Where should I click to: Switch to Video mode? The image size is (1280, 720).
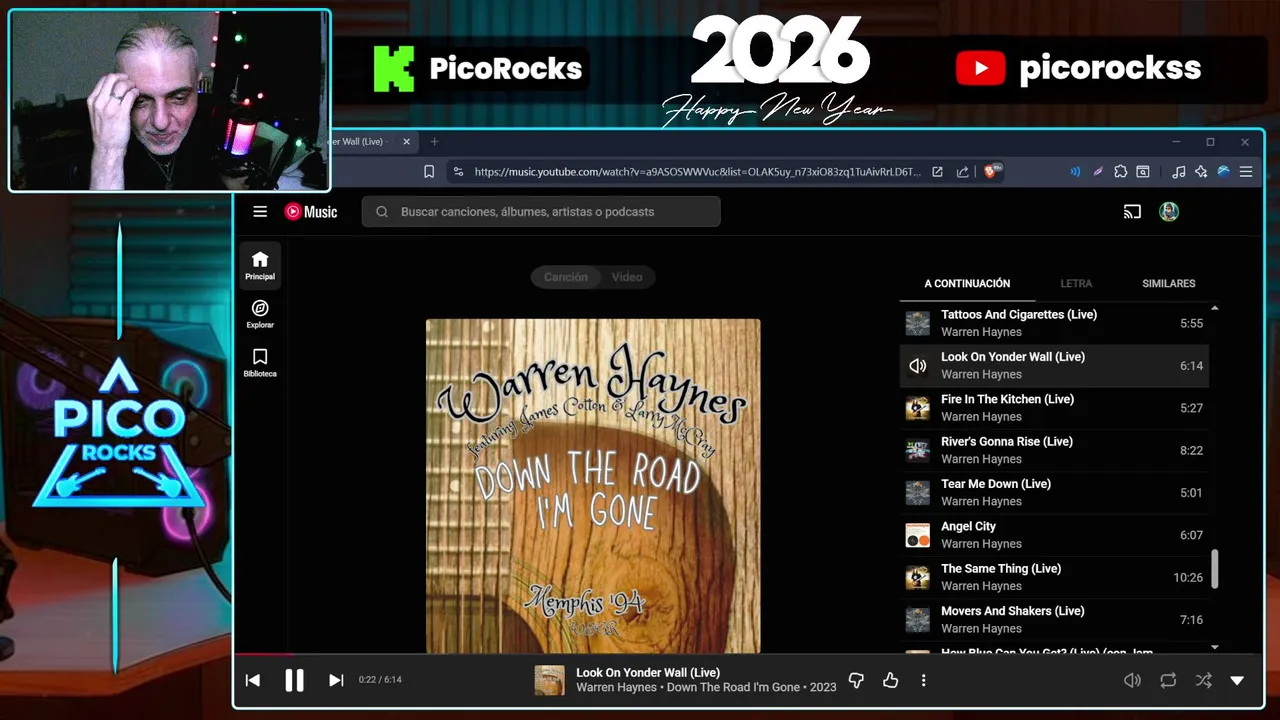click(x=627, y=277)
